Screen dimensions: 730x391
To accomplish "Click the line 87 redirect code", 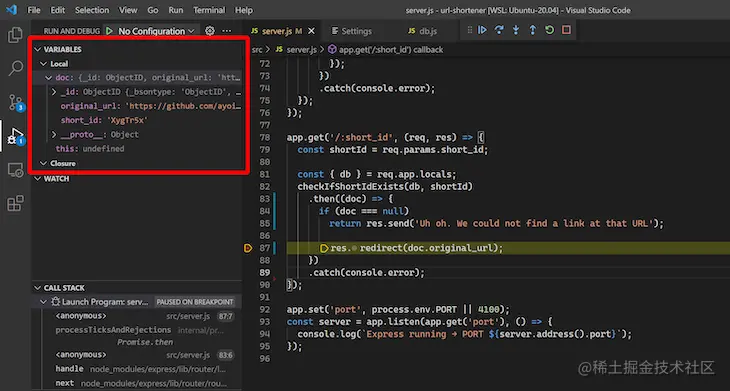I will [x=417, y=248].
